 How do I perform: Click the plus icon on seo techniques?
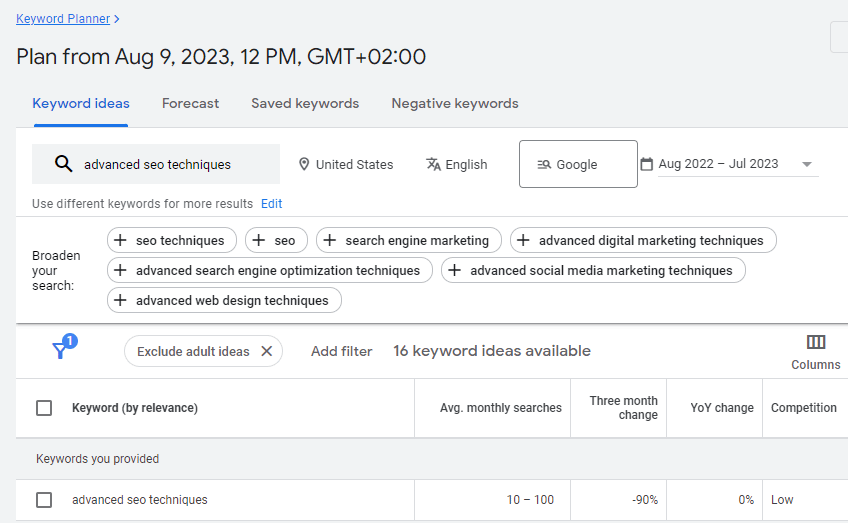click(x=120, y=240)
